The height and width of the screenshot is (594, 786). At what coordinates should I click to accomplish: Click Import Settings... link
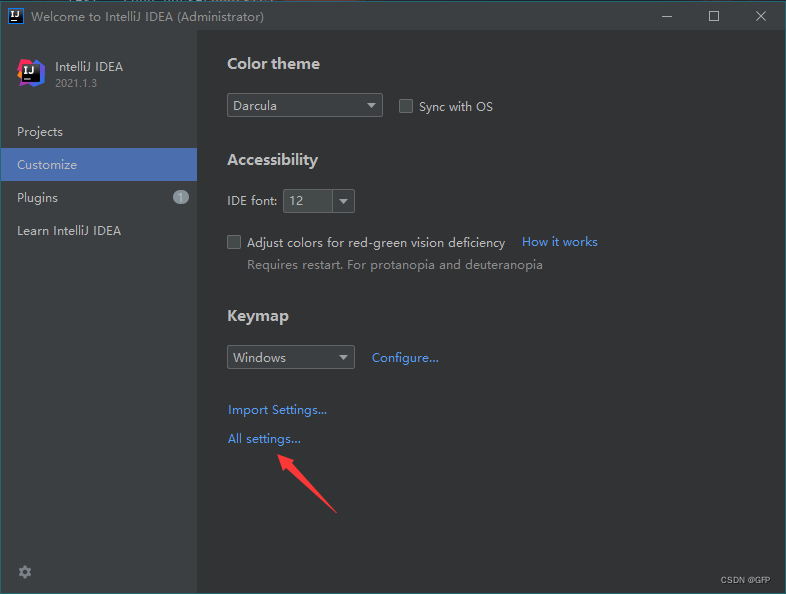click(277, 410)
